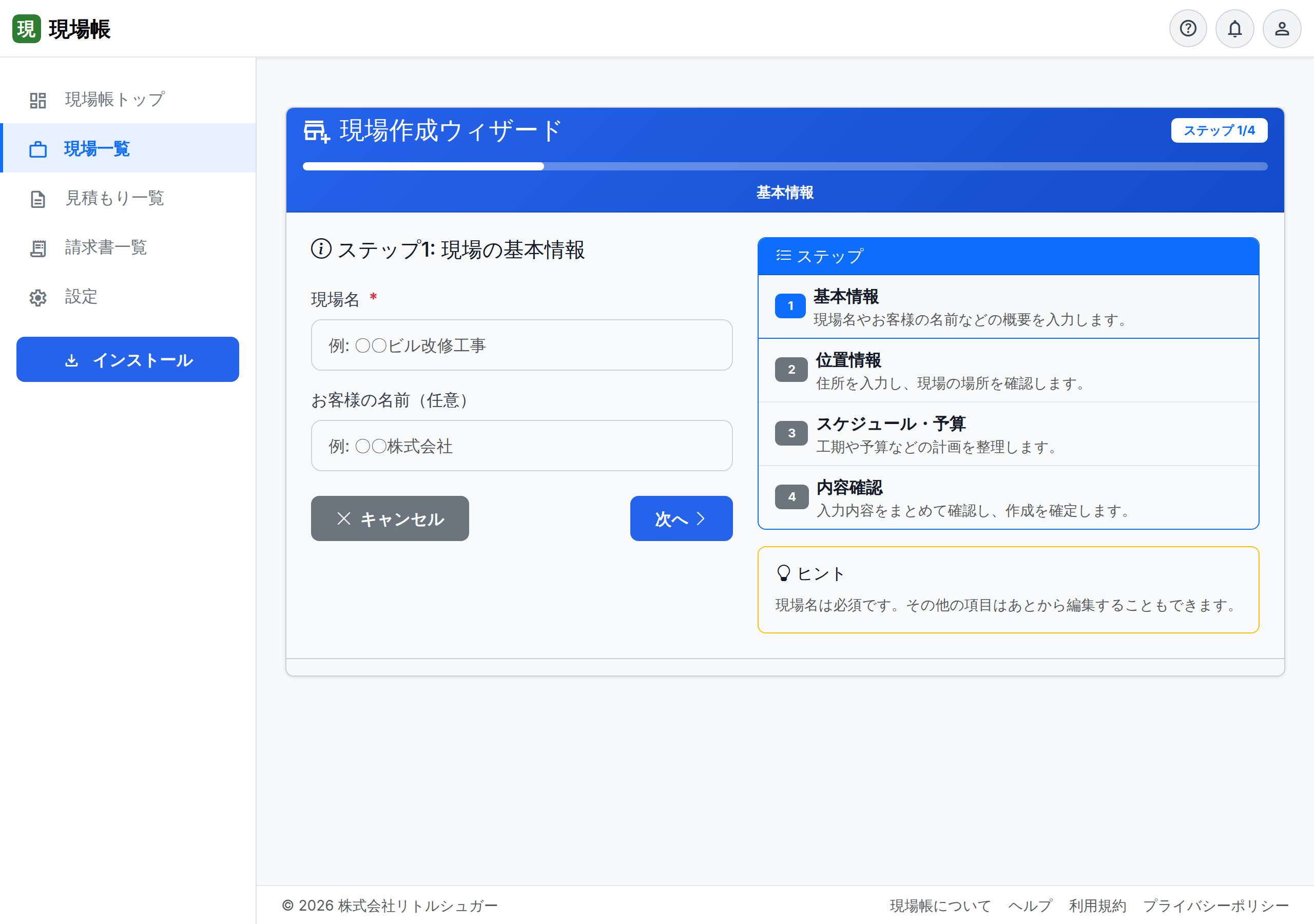Click the info icon beside ステップ1 heading
The width and height of the screenshot is (1314, 924).
(321, 248)
